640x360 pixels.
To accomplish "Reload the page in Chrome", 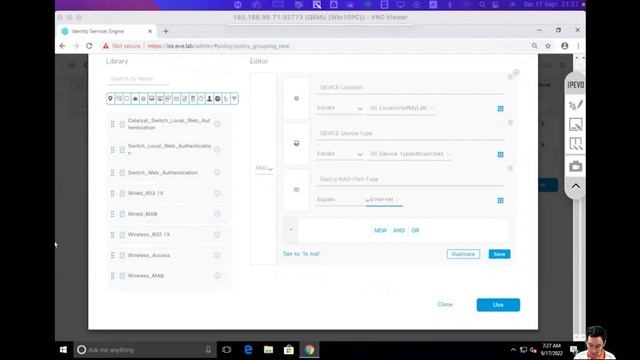I will 89,46.
